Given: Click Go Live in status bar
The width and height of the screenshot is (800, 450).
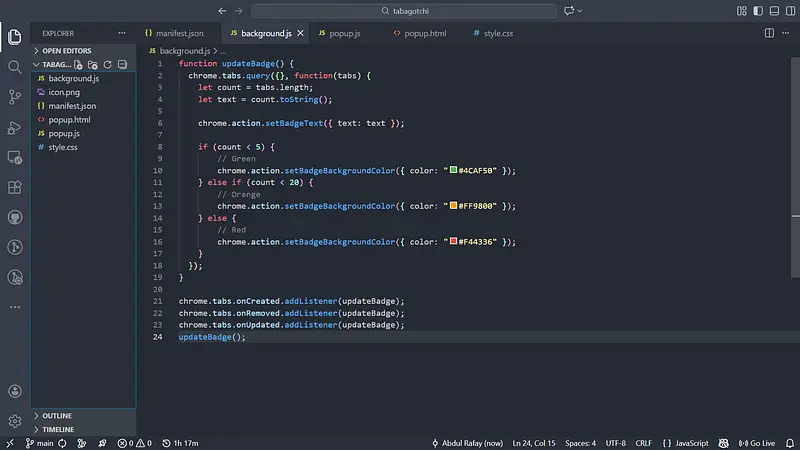Looking at the screenshot, I should (x=757, y=442).
